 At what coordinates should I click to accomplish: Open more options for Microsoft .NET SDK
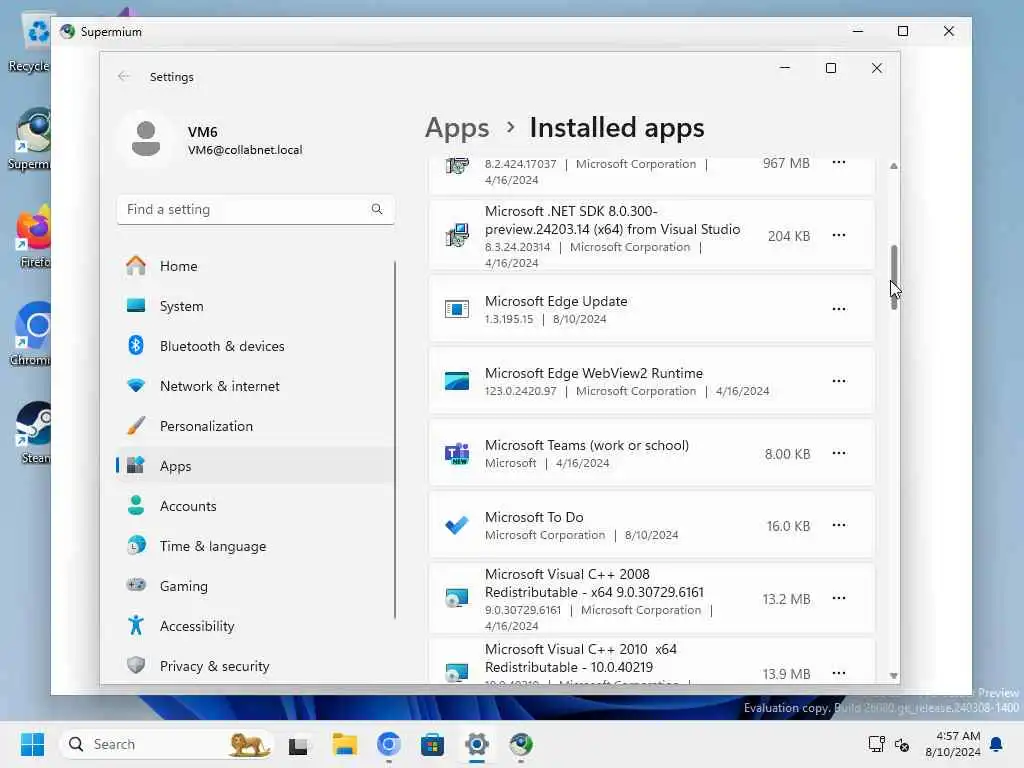[839, 235]
